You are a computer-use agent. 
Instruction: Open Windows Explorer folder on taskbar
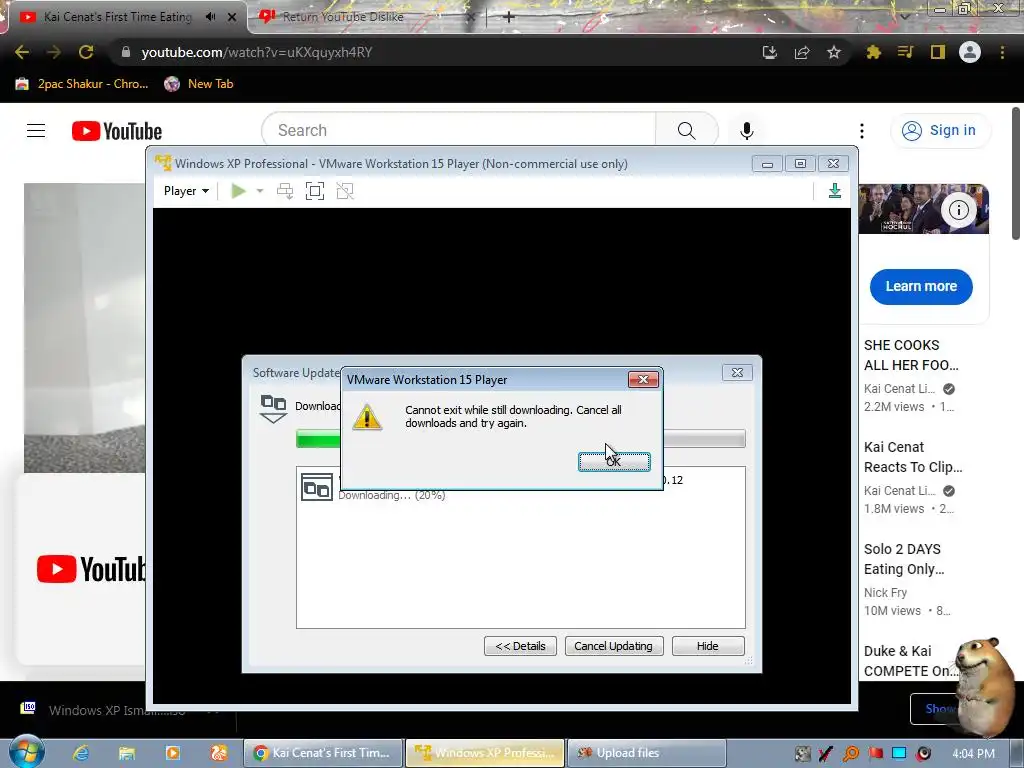pos(126,753)
